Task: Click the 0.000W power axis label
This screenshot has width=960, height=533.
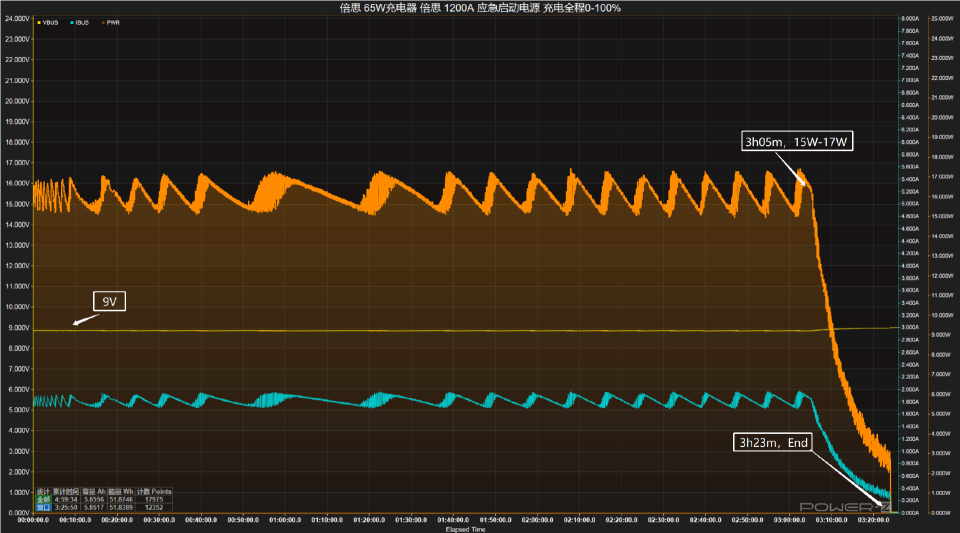Action: pos(942,513)
